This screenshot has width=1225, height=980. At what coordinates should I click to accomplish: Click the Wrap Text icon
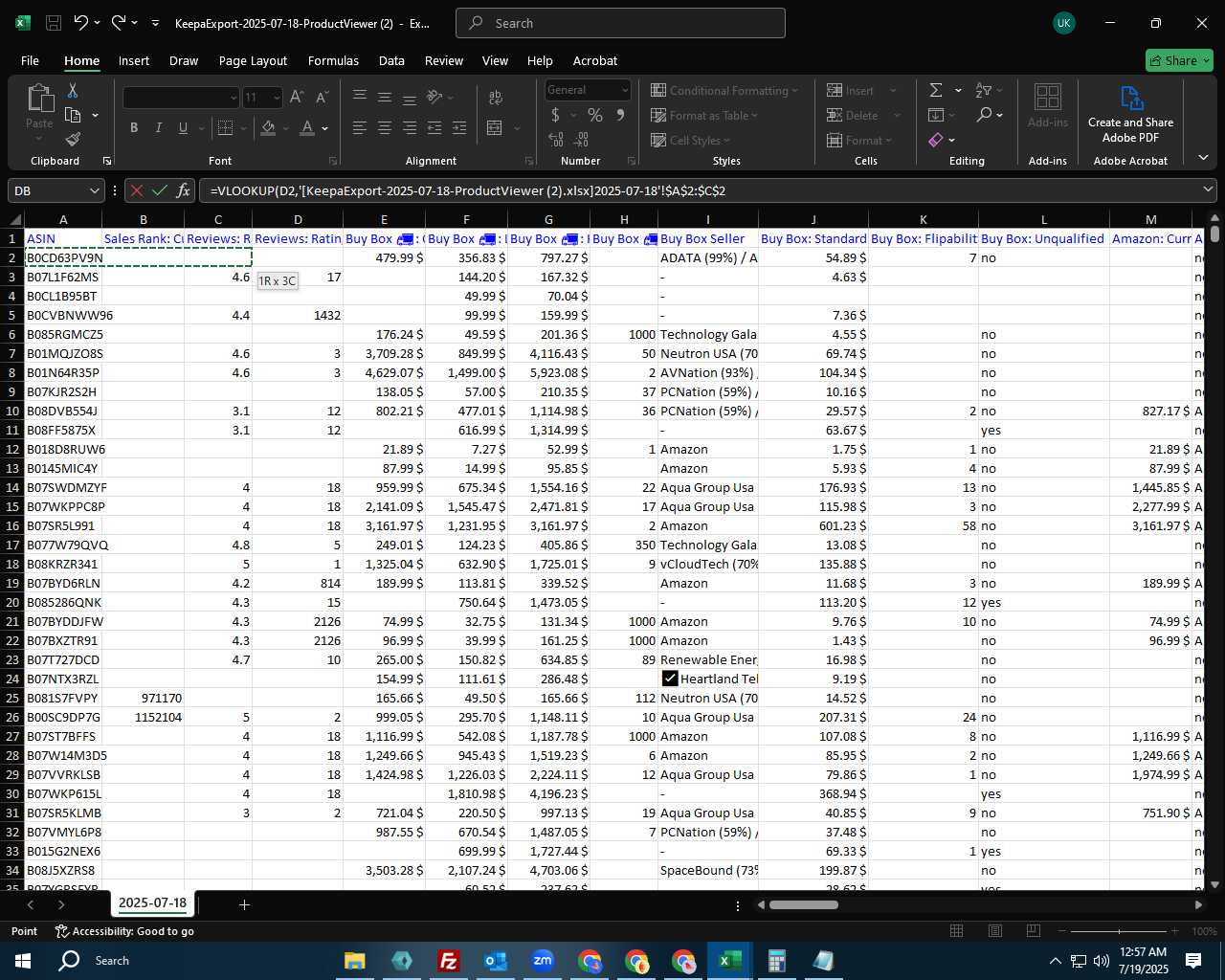click(x=496, y=97)
